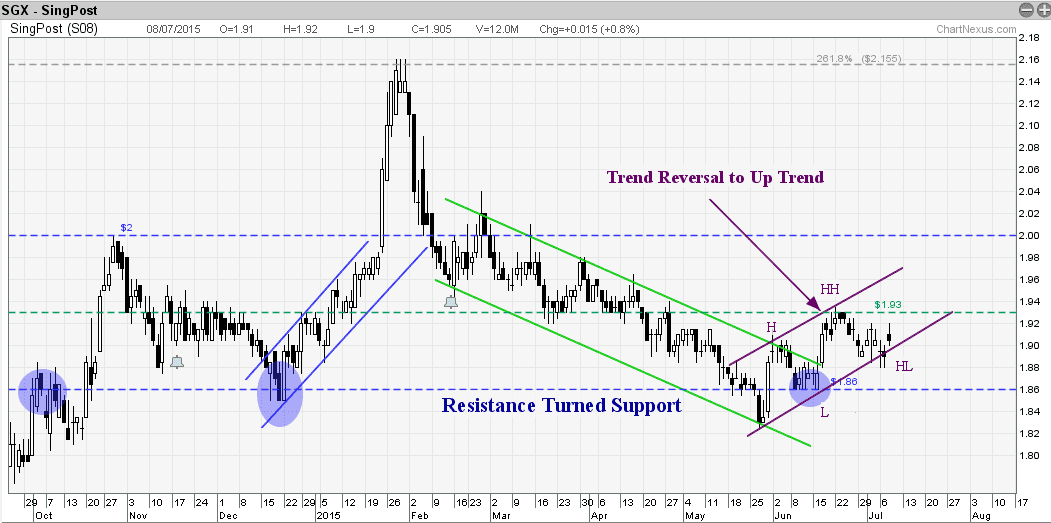Click the green $1.93 resistance label
The width and height of the screenshot is (1051, 523).
point(888,304)
